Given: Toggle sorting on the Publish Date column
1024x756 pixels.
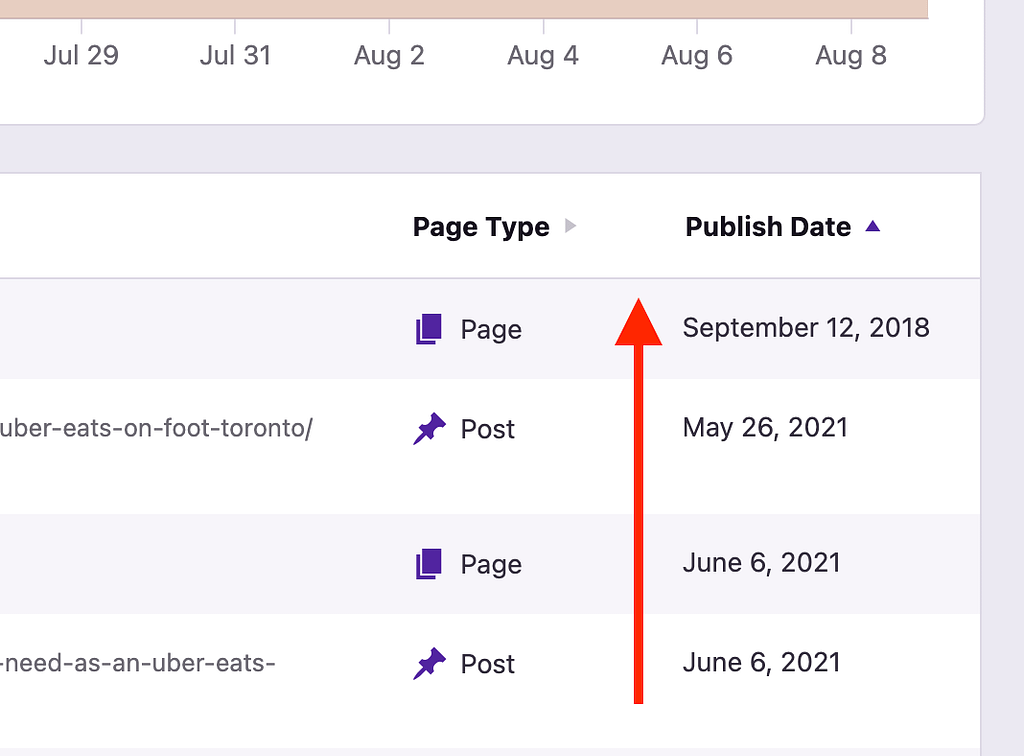Looking at the screenshot, I should coord(768,226).
